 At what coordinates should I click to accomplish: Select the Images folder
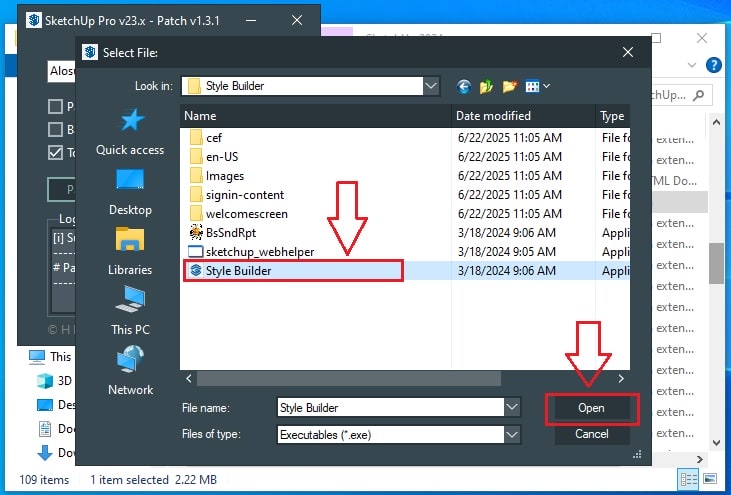coord(217,176)
